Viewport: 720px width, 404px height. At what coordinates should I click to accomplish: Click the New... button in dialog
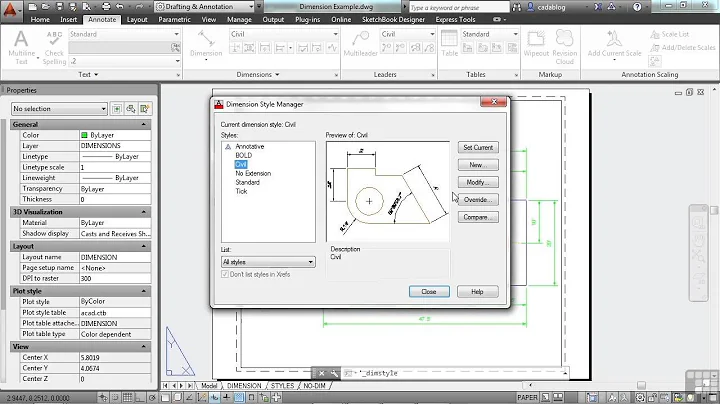click(478, 165)
